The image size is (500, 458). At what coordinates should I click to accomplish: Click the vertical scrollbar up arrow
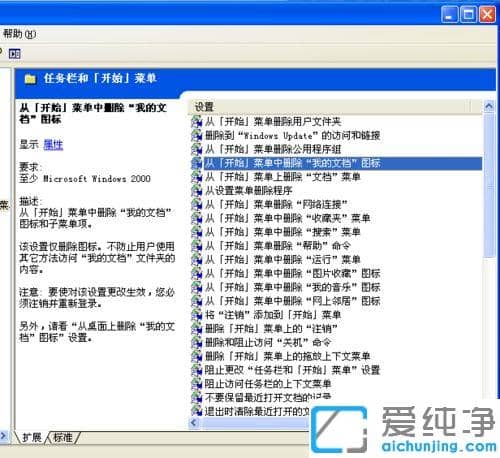(x=489, y=106)
